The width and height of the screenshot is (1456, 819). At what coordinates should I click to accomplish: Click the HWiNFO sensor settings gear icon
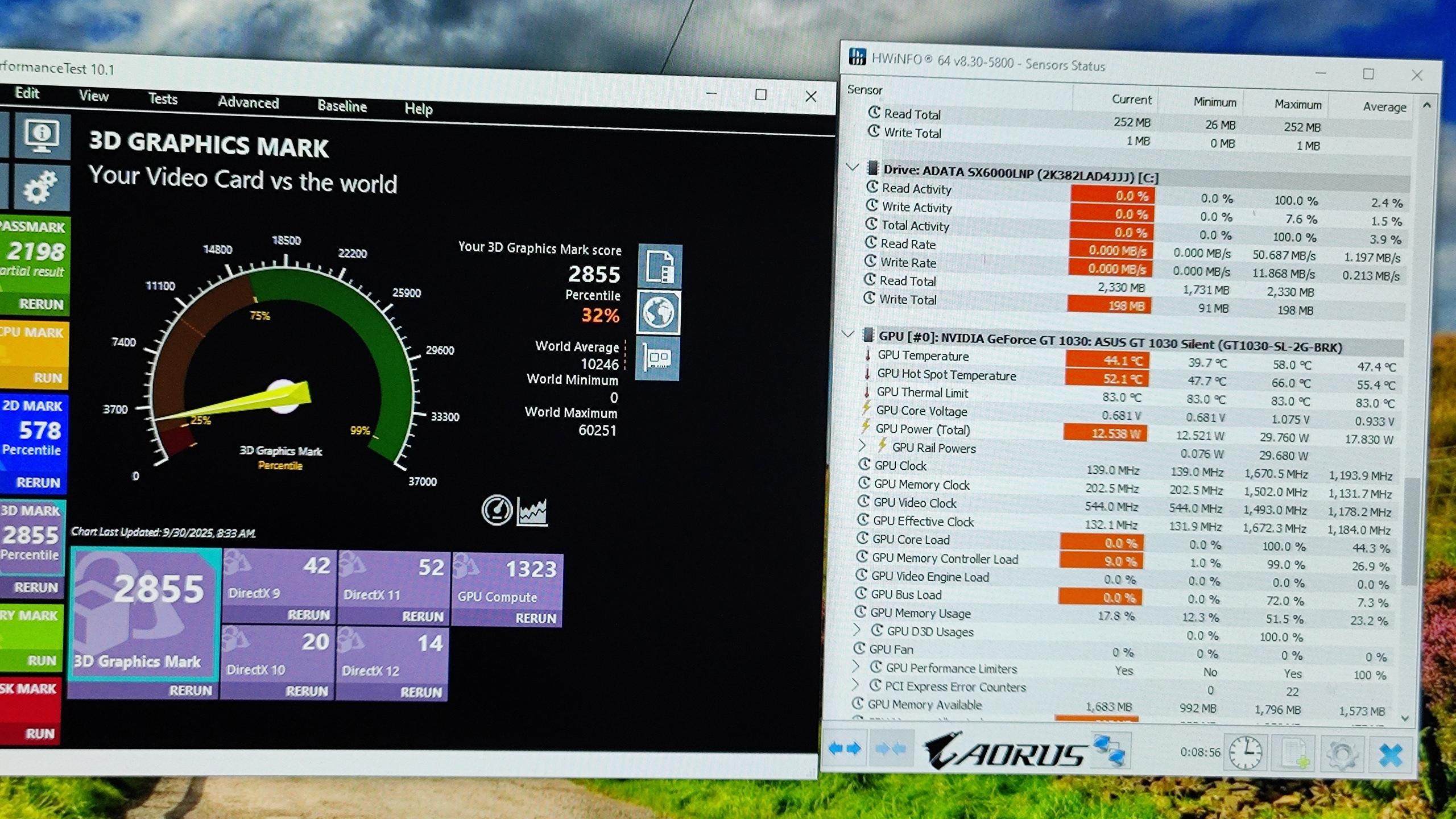click(1342, 754)
